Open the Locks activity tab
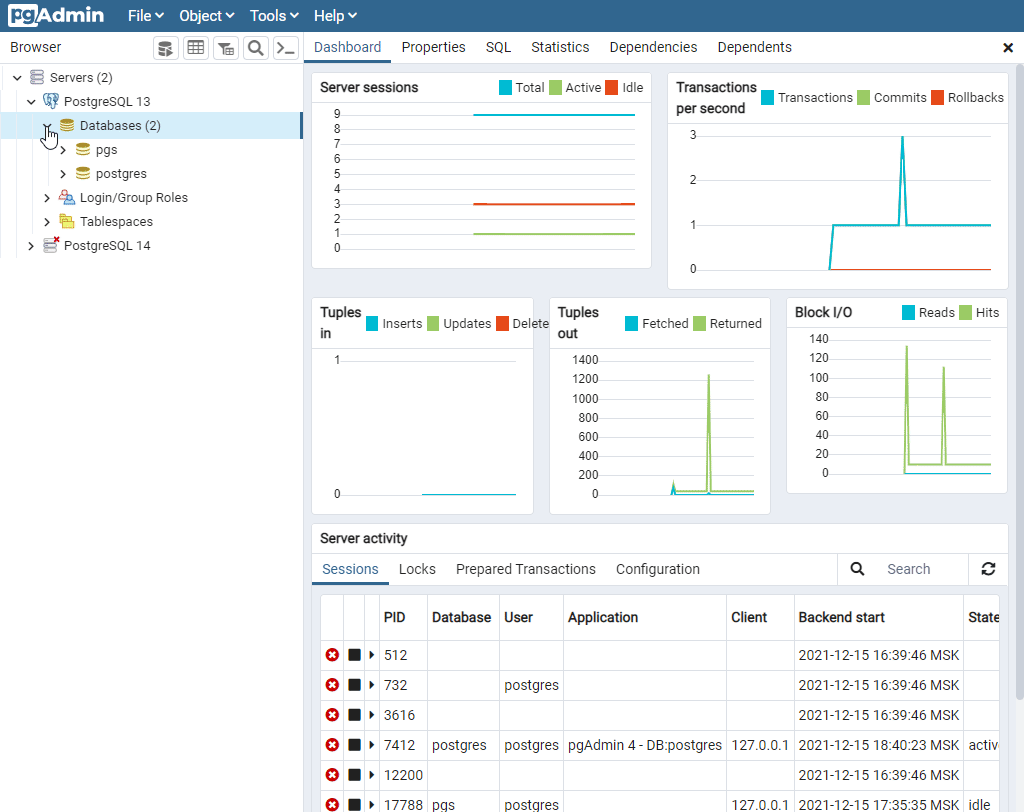1024x812 pixels. pyautogui.click(x=417, y=569)
